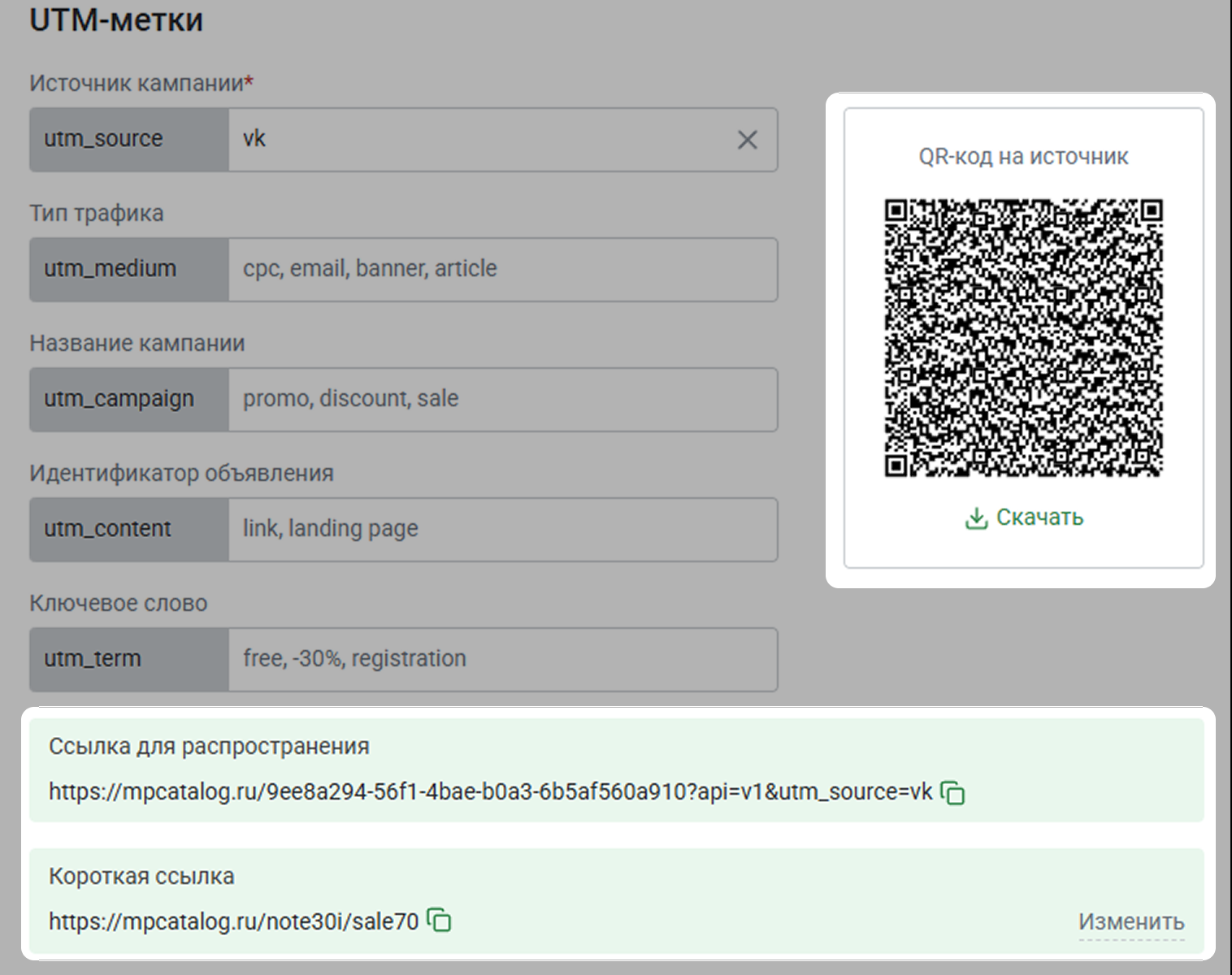Viewport: 1232px width, 975px height.
Task: Copy the short link with its copy icon
Action: point(439,921)
